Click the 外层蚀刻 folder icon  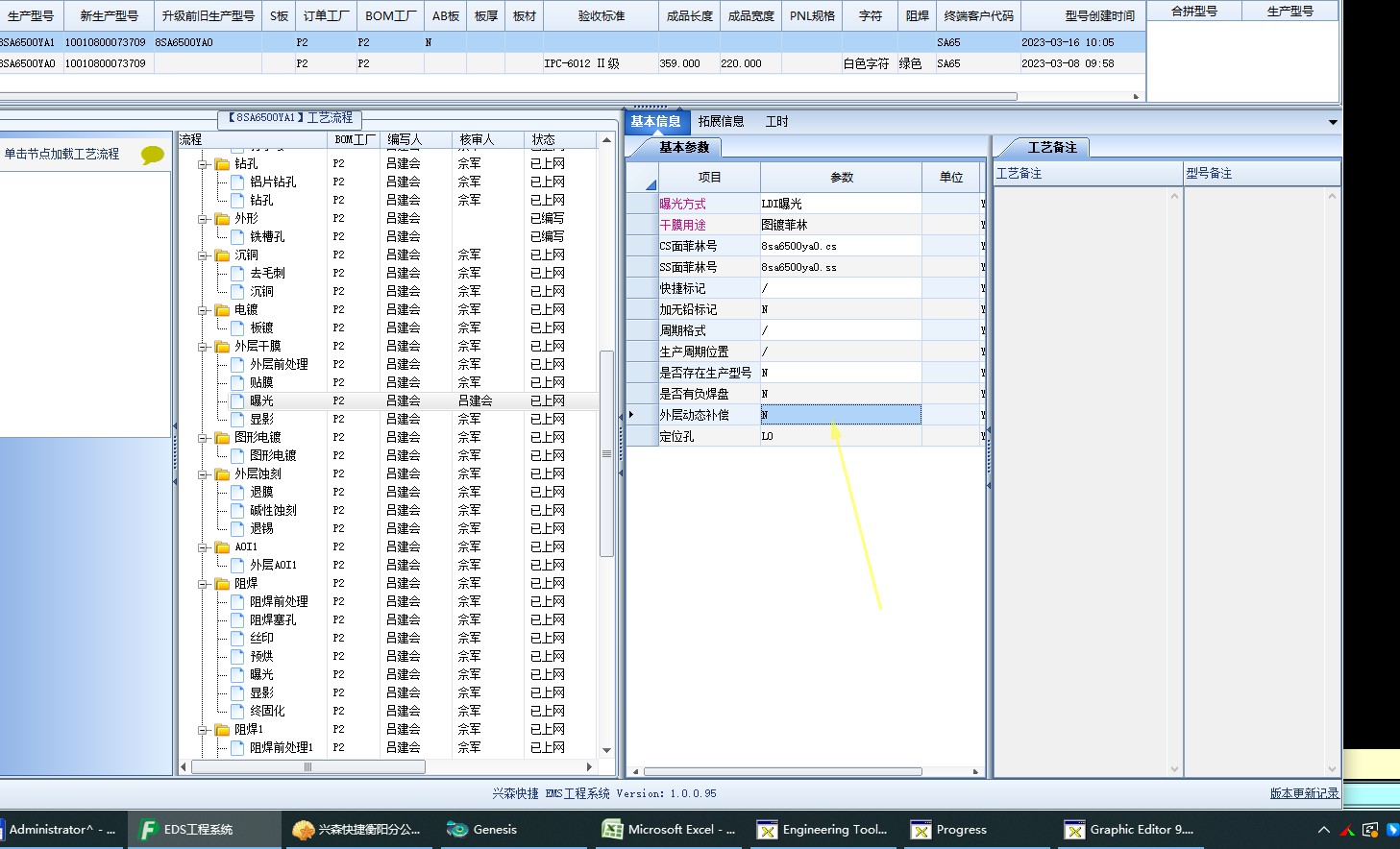point(222,473)
